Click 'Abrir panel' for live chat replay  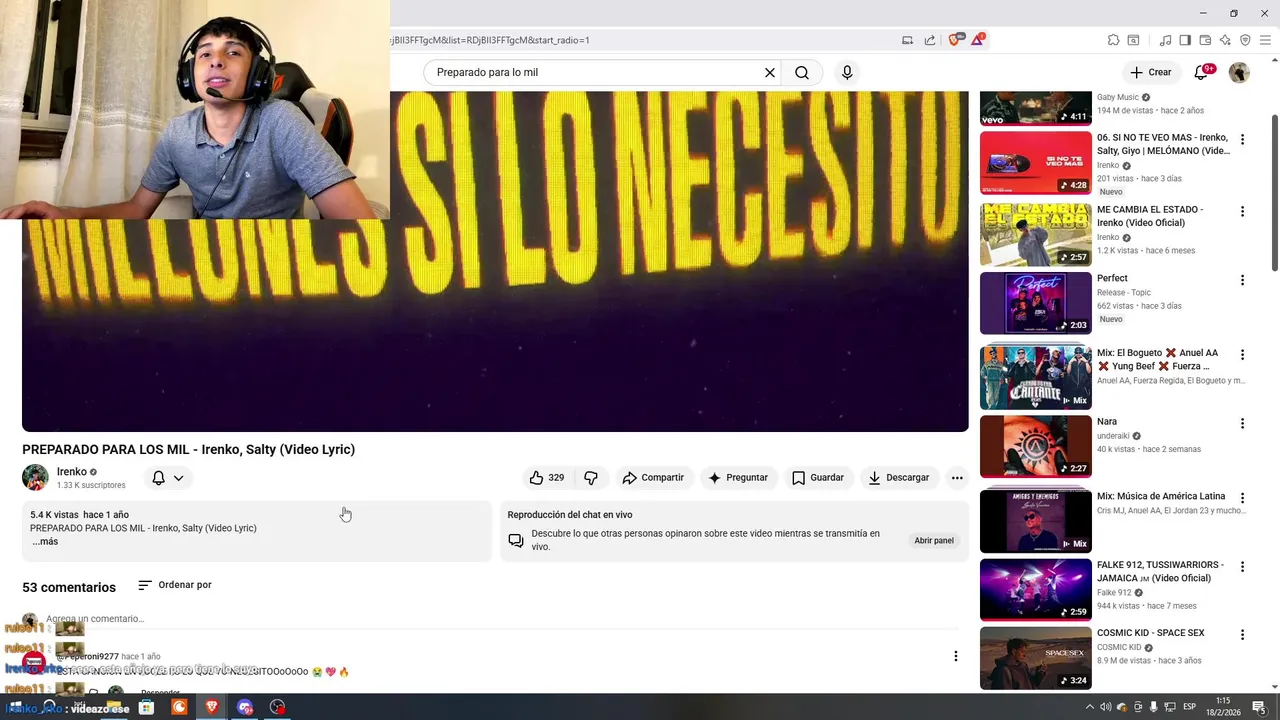[934, 541]
